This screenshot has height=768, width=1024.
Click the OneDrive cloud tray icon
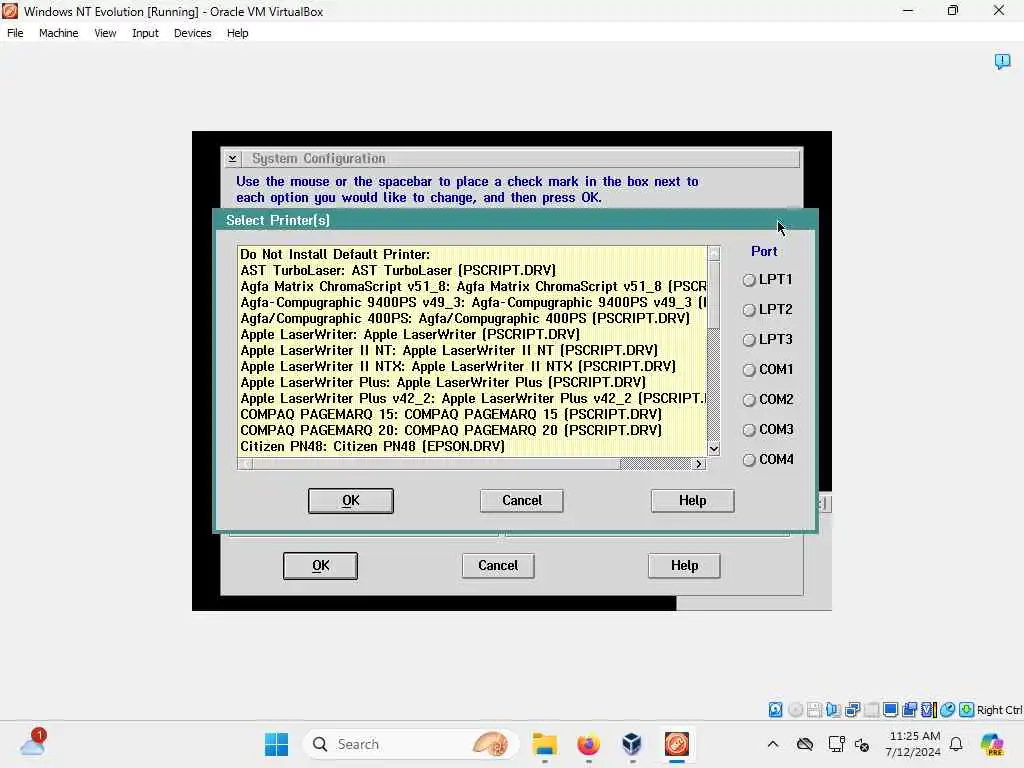(x=805, y=744)
